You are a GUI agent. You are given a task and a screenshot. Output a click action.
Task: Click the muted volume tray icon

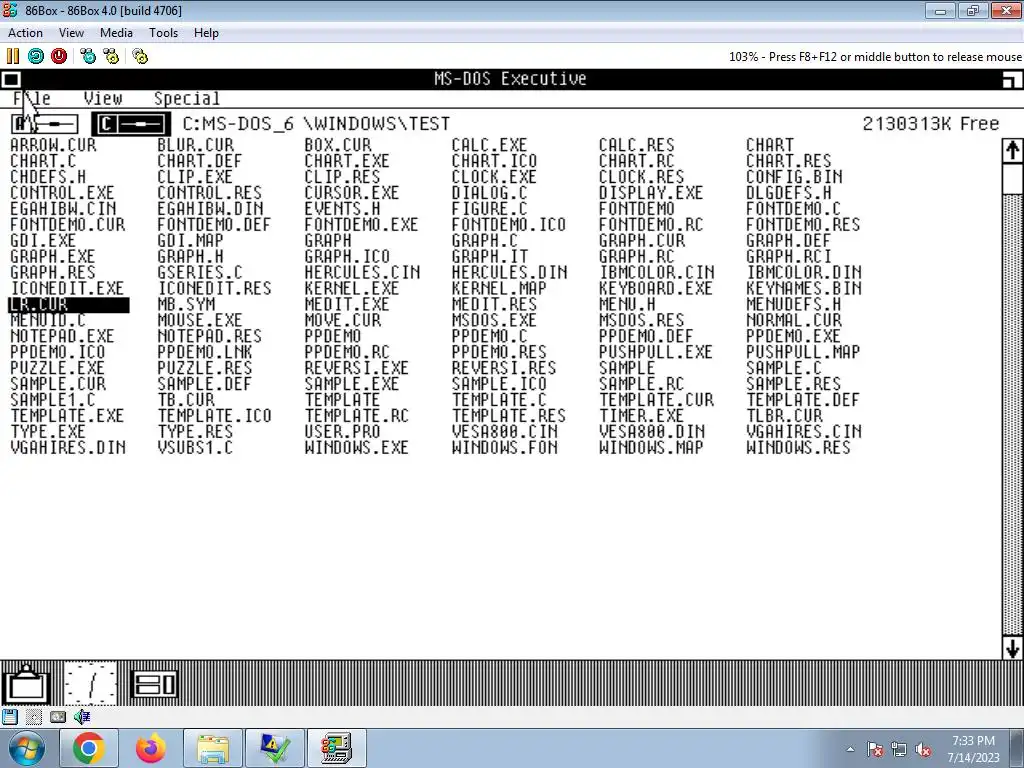click(923, 749)
